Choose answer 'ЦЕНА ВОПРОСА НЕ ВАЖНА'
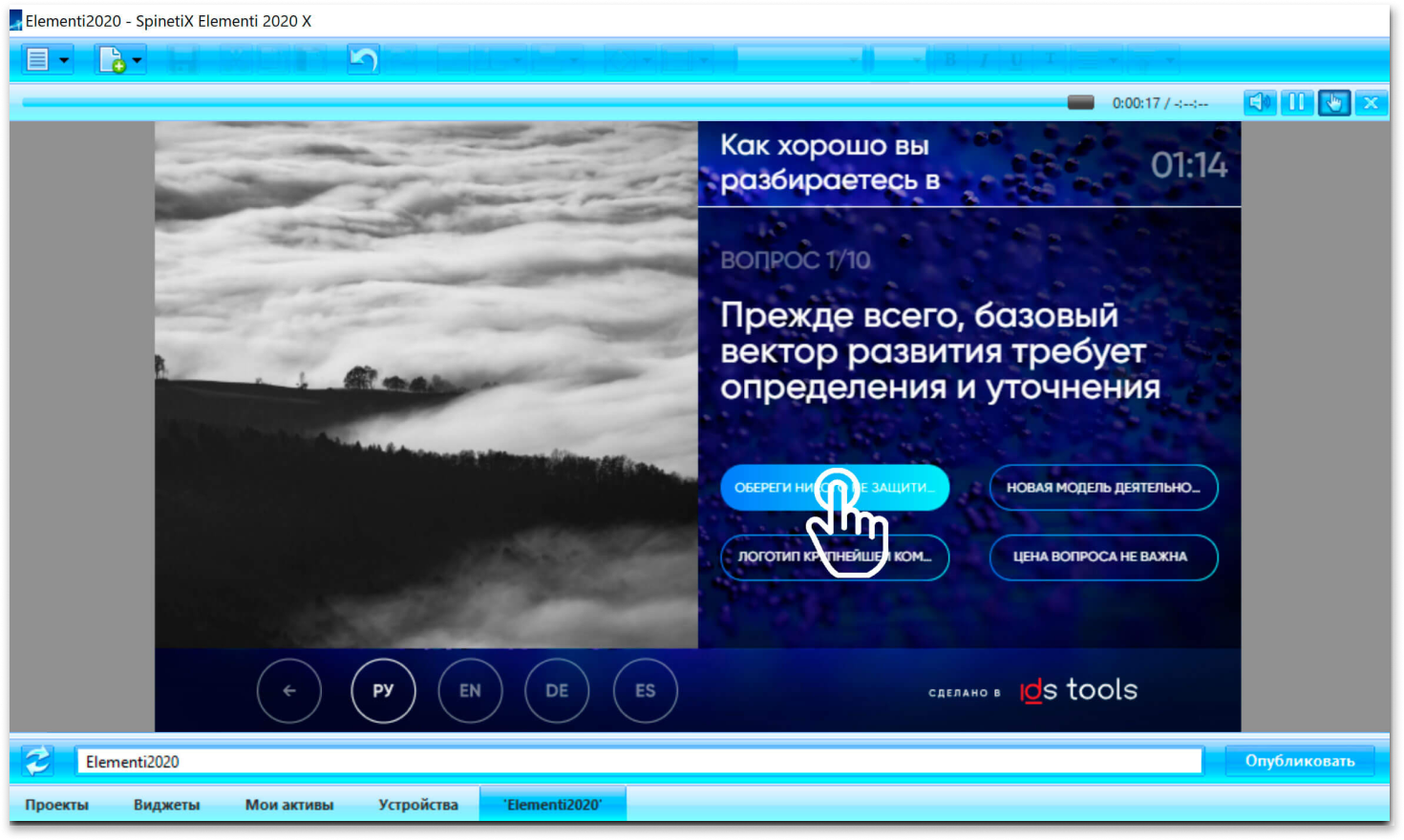 1103,556
